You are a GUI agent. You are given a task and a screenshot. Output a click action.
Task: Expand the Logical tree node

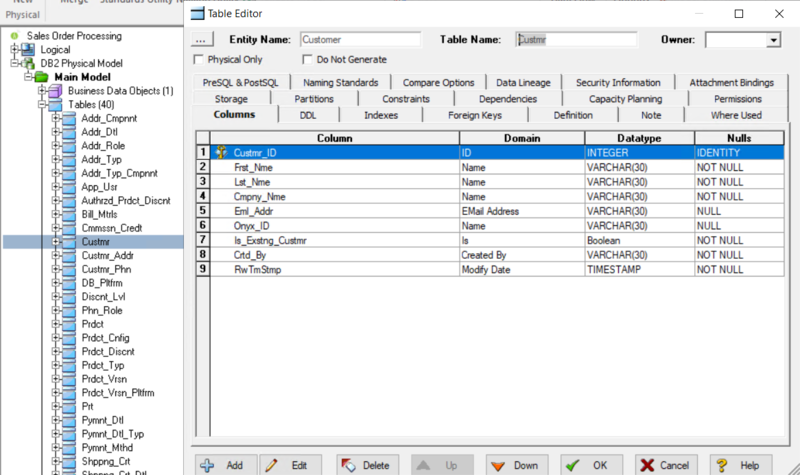point(15,49)
